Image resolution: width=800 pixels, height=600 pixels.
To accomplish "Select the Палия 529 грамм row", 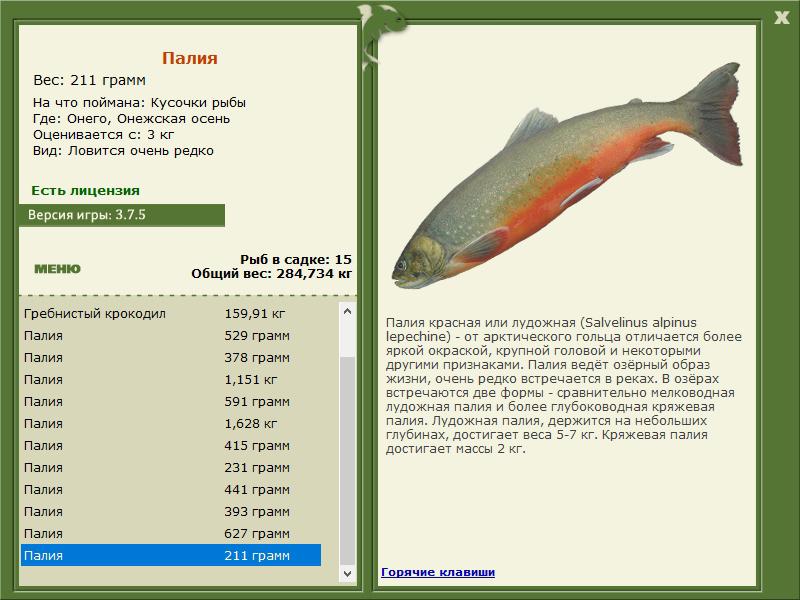I will pos(171,335).
